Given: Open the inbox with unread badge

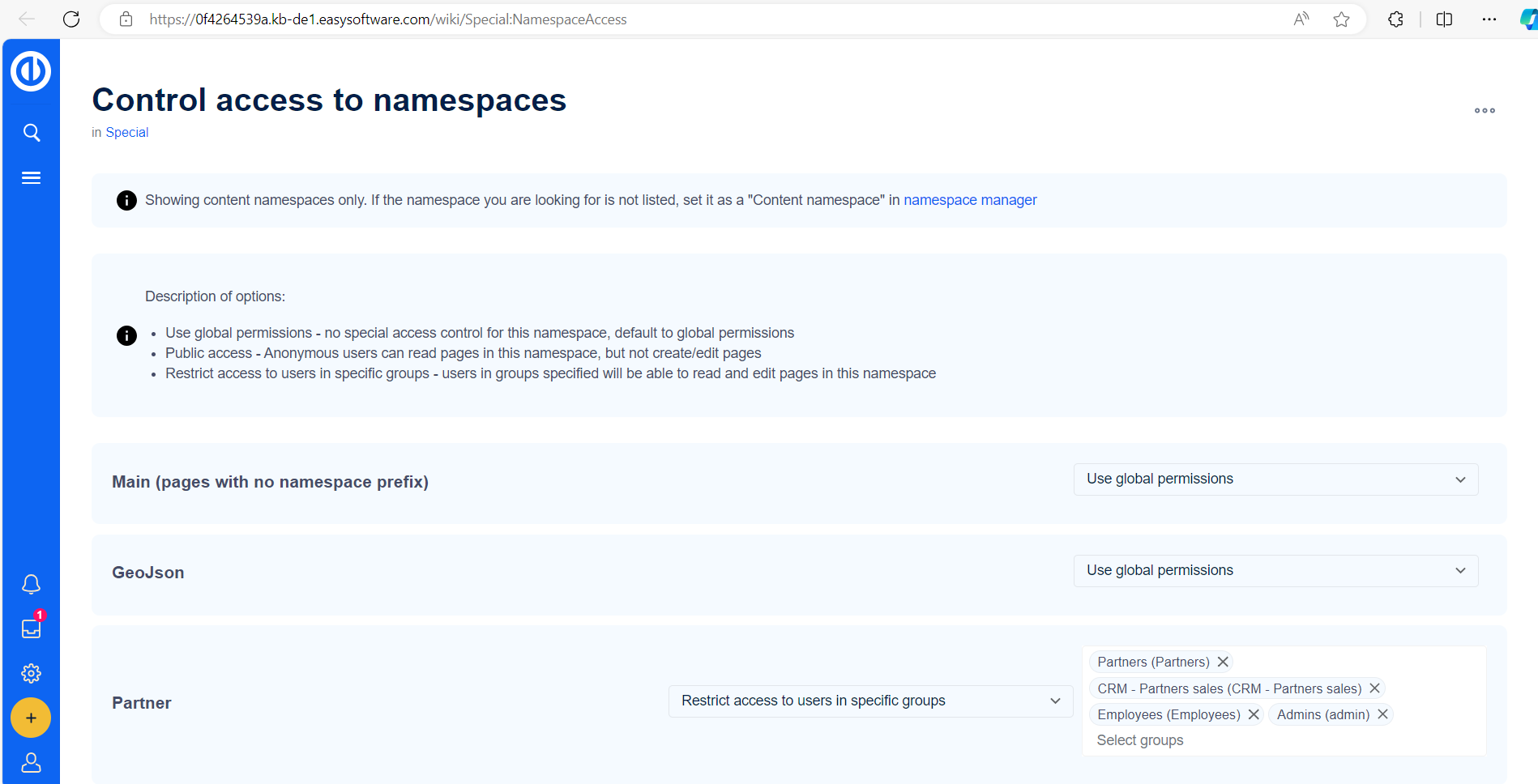Looking at the screenshot, I should click(x=31, y=628).
